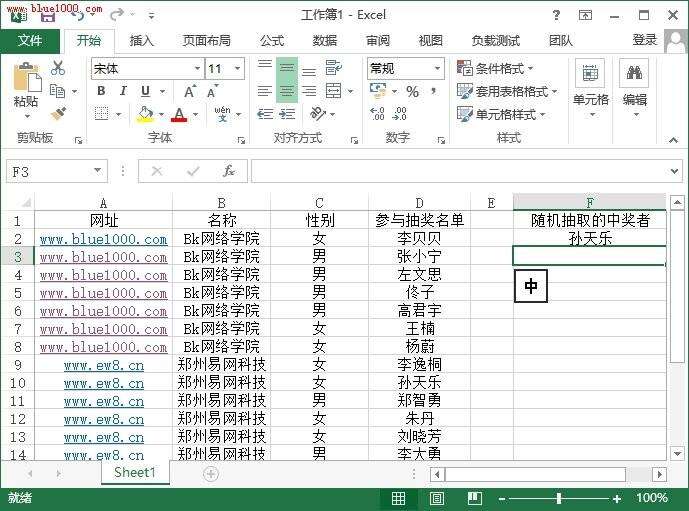Switch to Formulas (公式) tab
Image resolution: width=689 pixels, height=511 pixels.
pos(272,41)
